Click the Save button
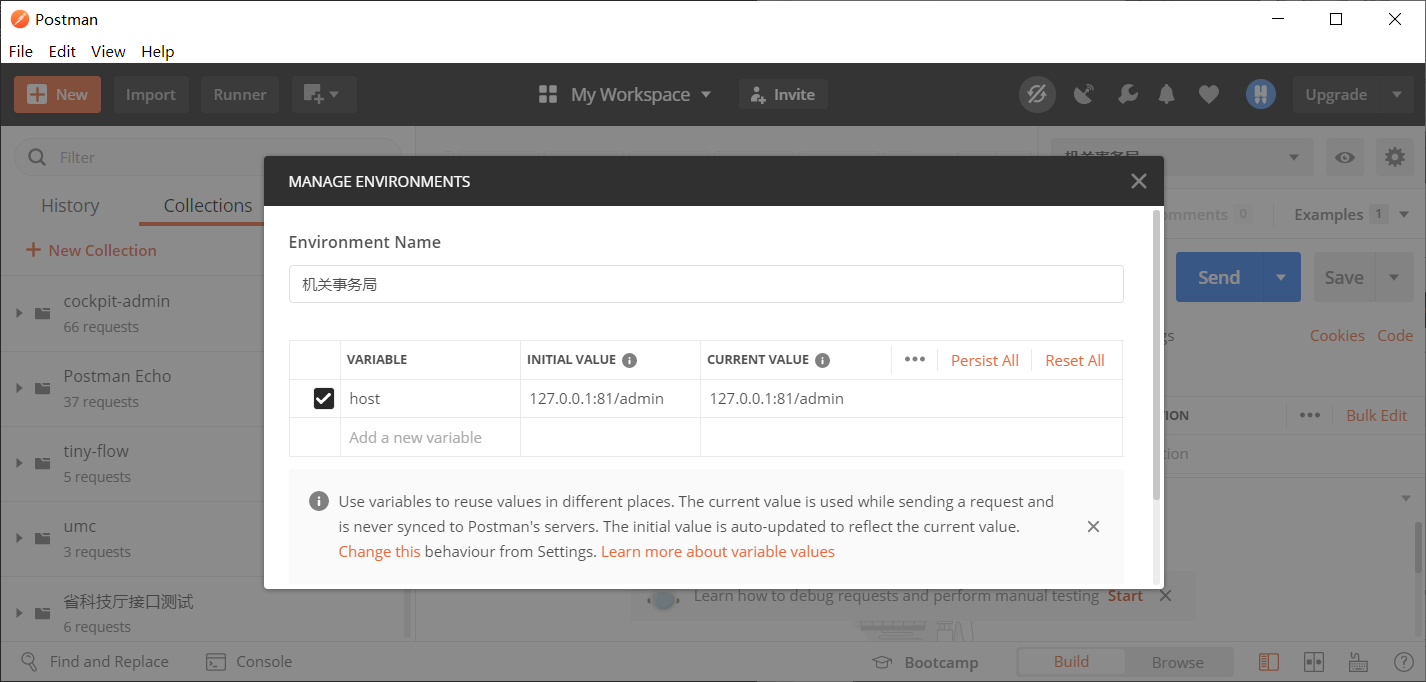 pyautogui.click(x=1344, y=277)
